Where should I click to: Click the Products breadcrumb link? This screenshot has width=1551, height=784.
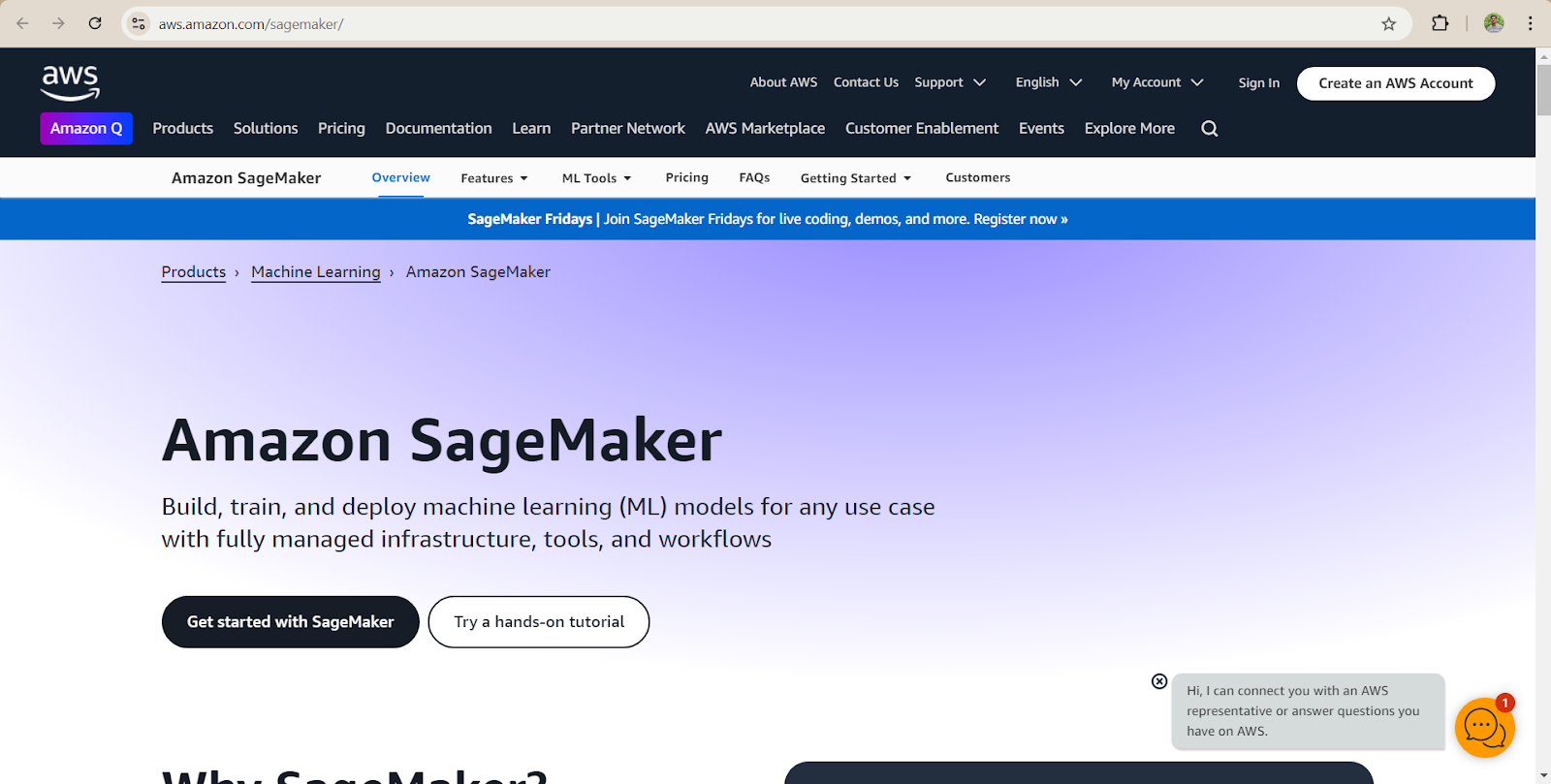click(193, 272)
